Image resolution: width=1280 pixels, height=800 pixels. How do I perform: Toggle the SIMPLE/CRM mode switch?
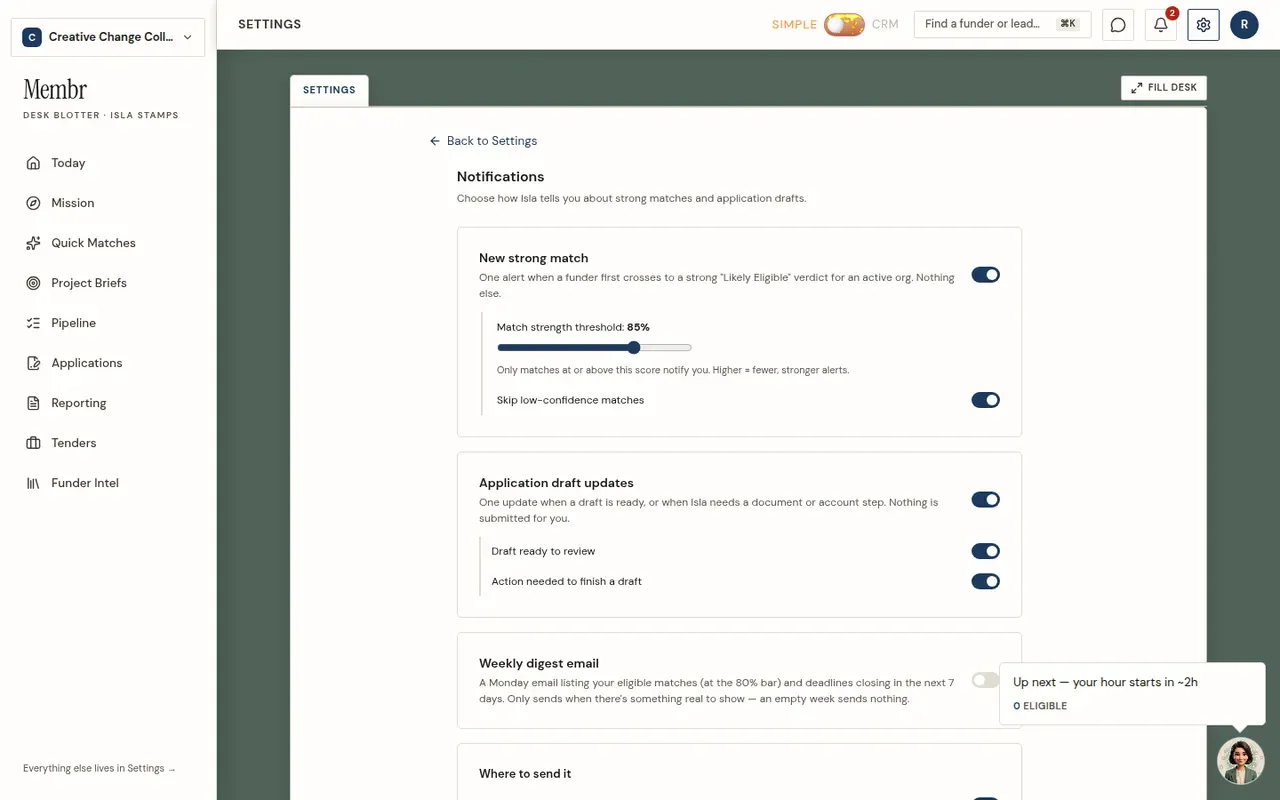844,24
